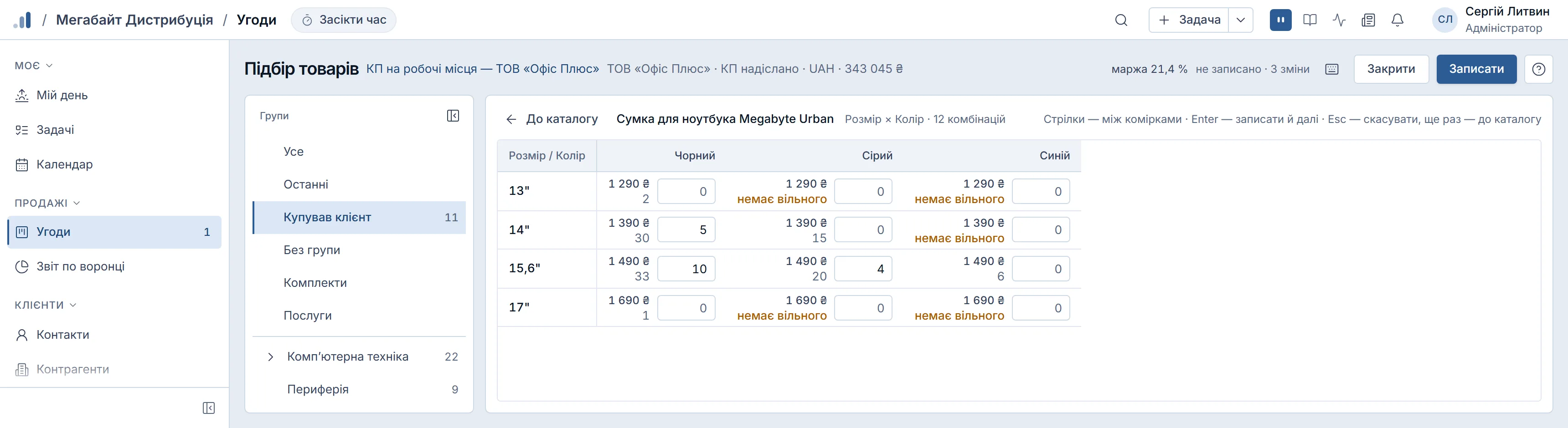Collapse the ПРОДАЖІ section

tap(47, 203)
